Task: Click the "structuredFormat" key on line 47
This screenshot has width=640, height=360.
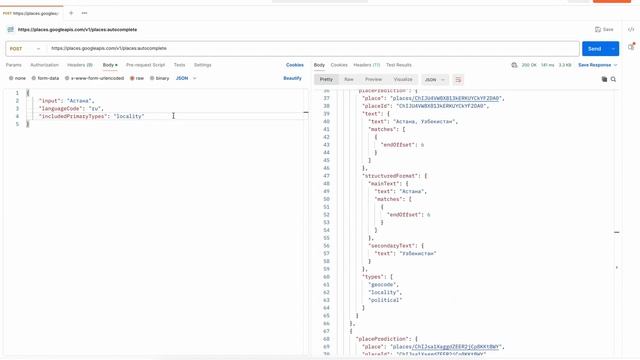Action: (x=391, y=176)
